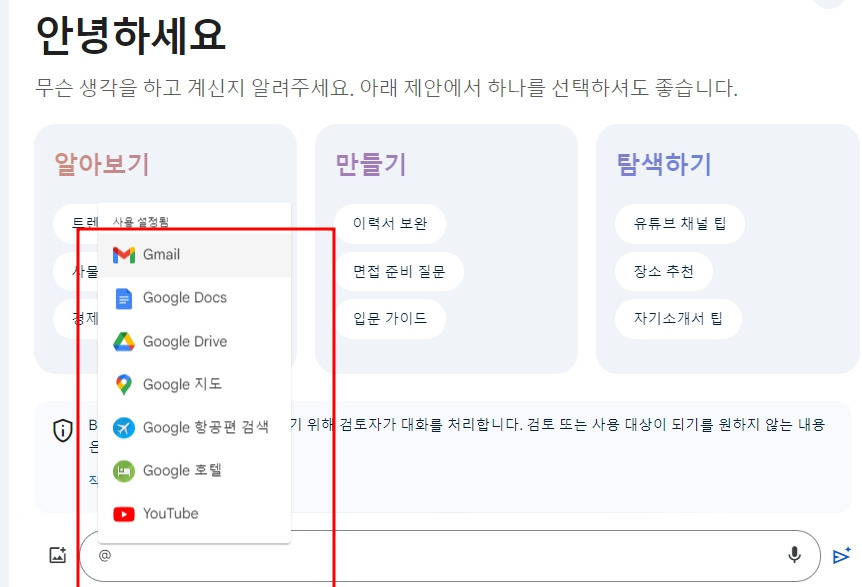The image size is (862, 587).
Task: Select the YouTube icon in the list
Action: click(124, 512)
